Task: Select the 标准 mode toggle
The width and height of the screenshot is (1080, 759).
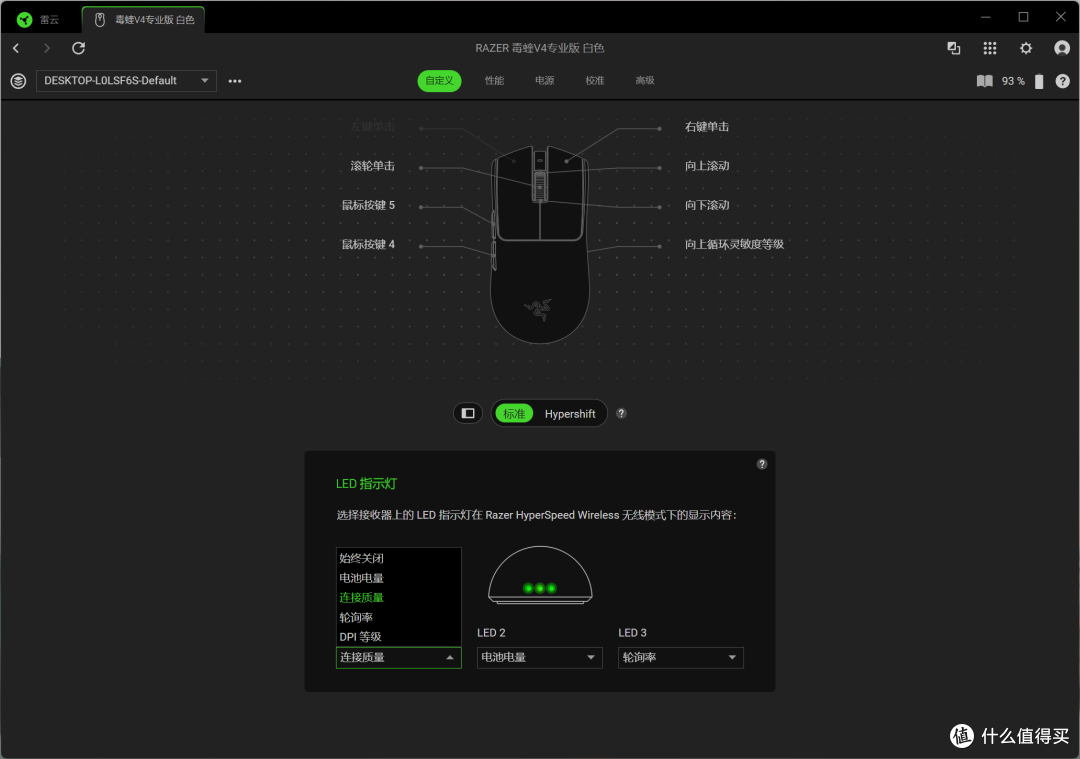Action: (514, 414)
